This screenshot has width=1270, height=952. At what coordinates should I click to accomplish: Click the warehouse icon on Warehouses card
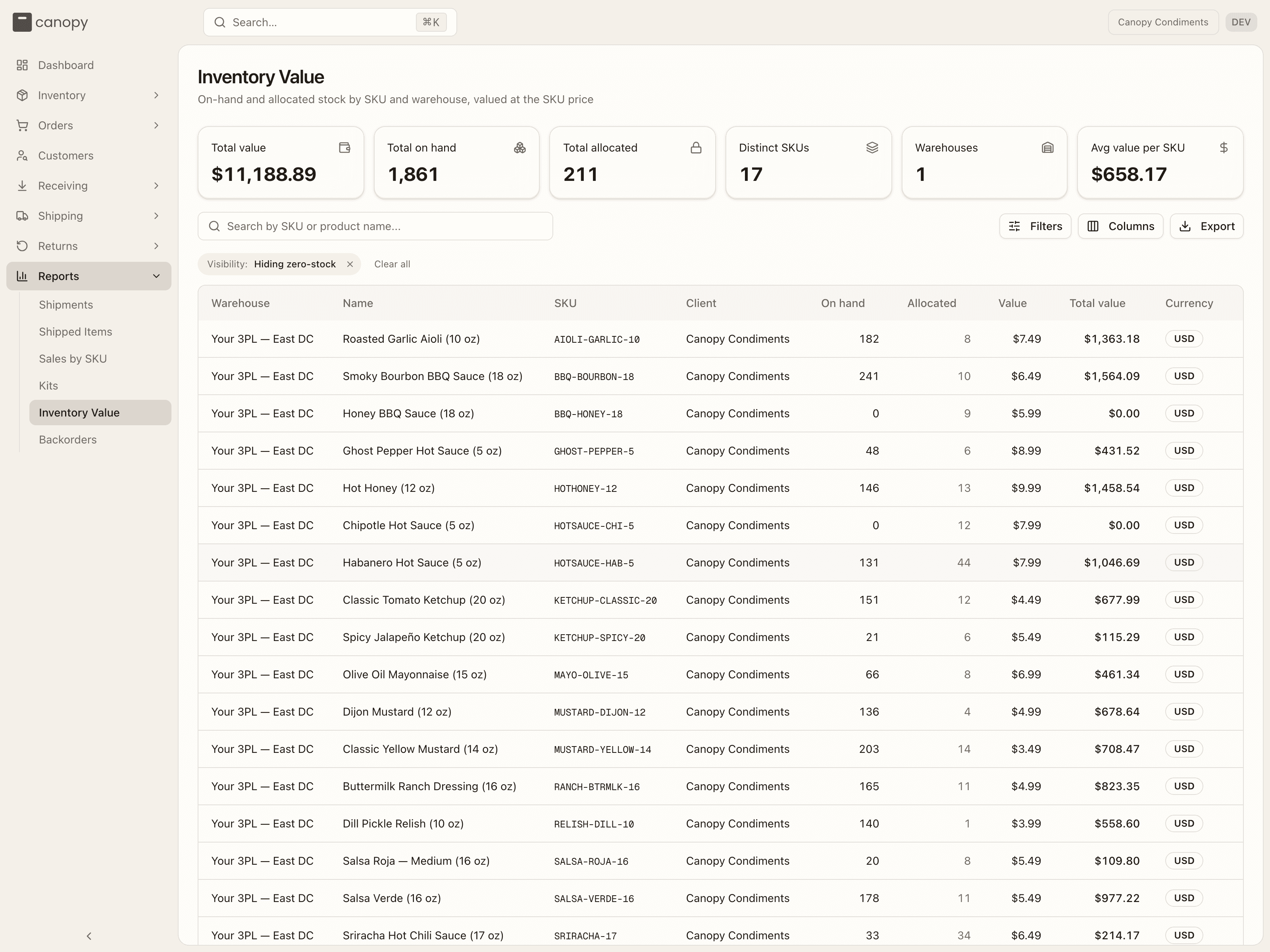pyautogui.click(x=1048, y=148)
